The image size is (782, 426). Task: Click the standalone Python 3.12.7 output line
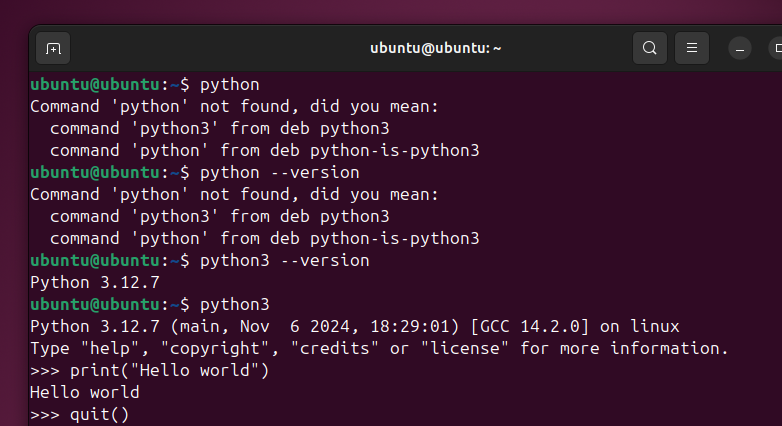95,283
